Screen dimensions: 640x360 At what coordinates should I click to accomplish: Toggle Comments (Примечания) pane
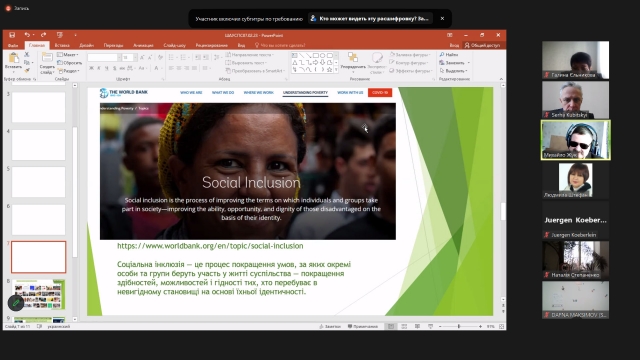[363, 327]
